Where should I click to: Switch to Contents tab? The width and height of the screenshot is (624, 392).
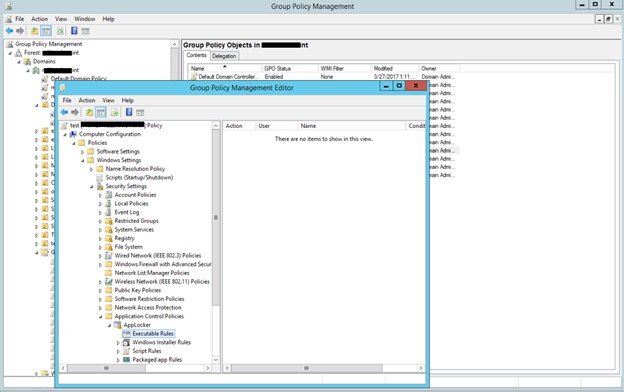pyautogui.click(x=197, y=55)
